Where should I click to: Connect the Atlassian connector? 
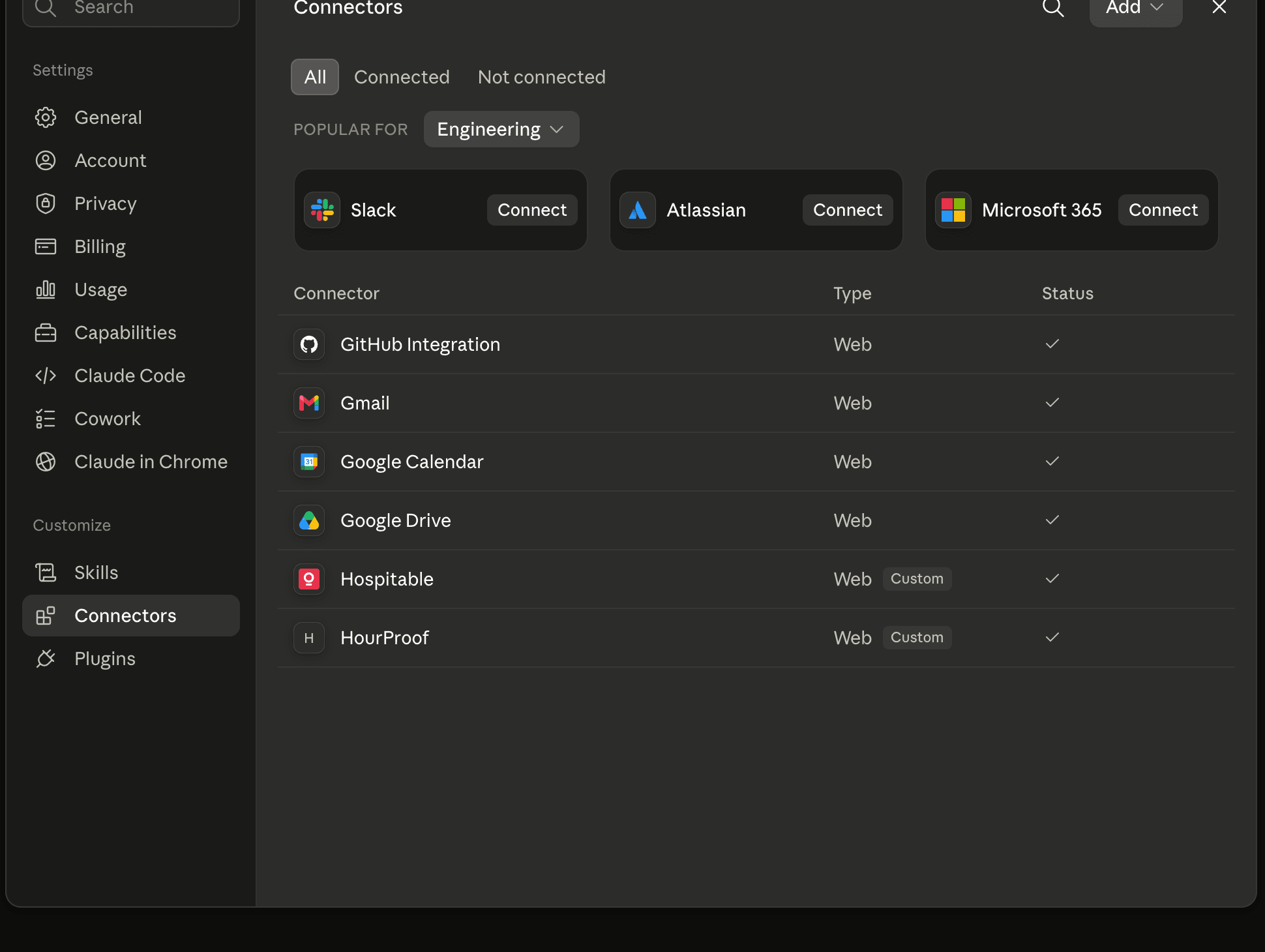(848, 210)
